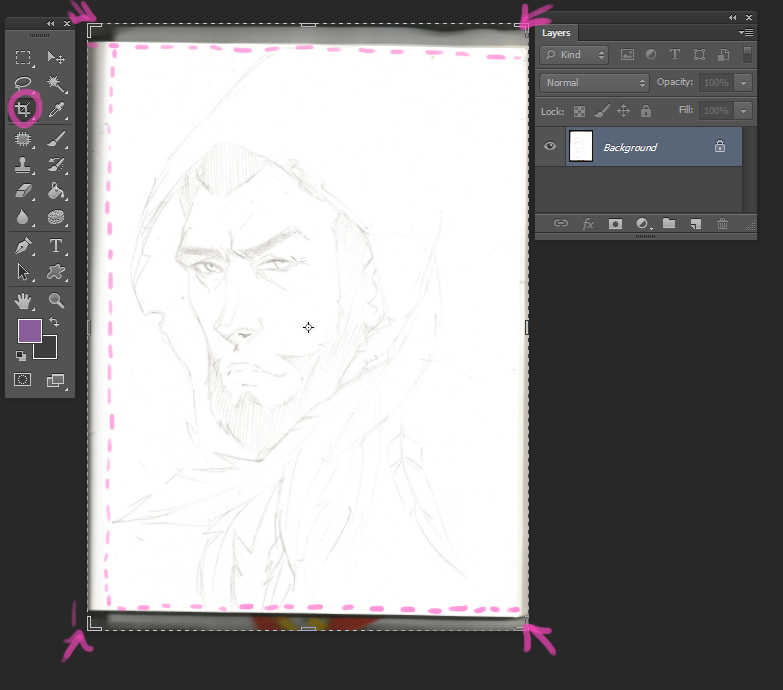This screenshot has height=690, width=783.
Task: Click the Layers tab
Action: (x=556, y=33)
